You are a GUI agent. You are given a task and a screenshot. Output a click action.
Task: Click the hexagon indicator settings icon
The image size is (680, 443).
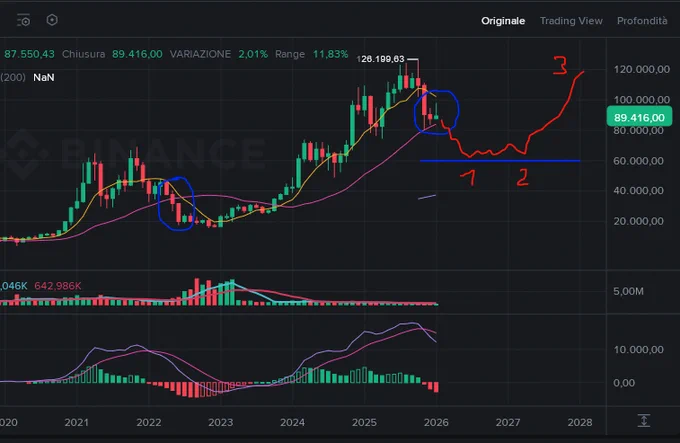pyautogui.click(x=52, y=20)
